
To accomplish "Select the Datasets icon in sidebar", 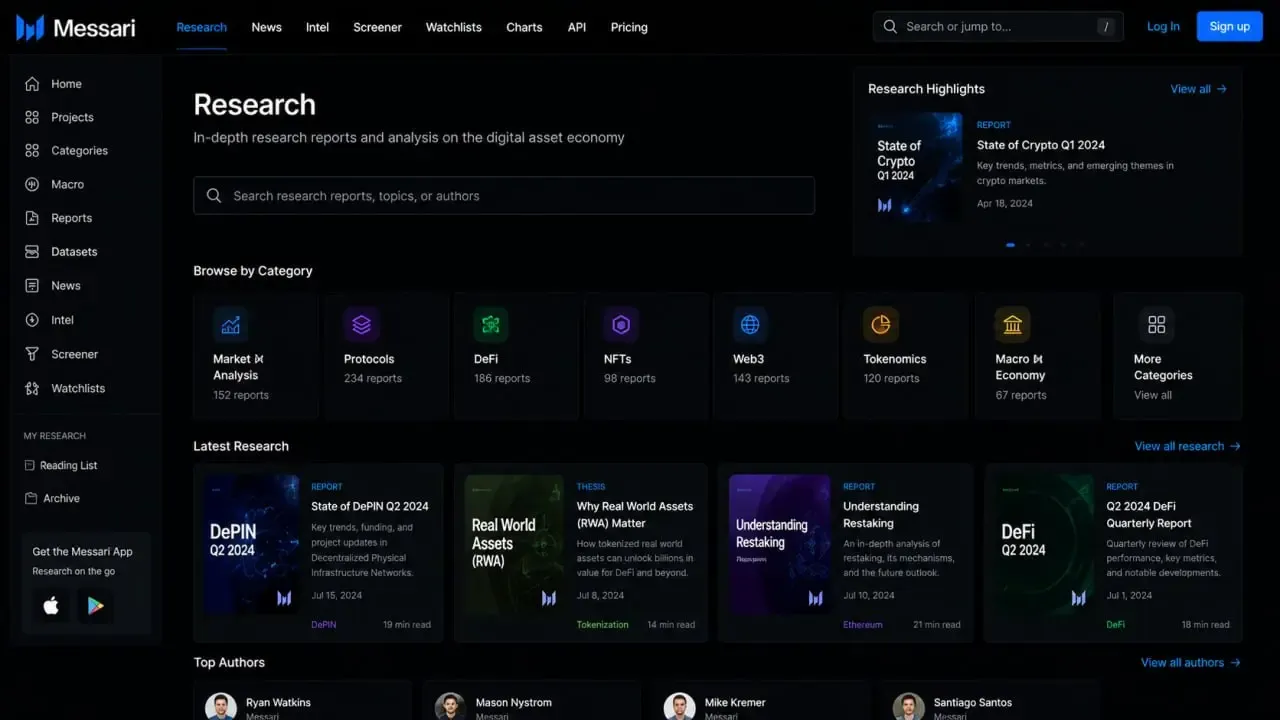I will pyautogui.click(x=32, y=252).
